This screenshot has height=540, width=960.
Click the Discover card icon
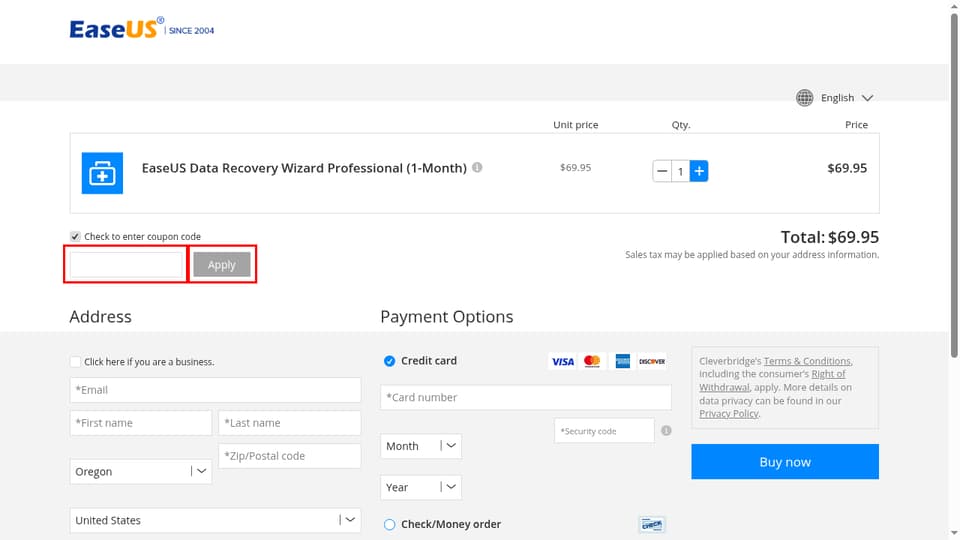click(652, 361)
